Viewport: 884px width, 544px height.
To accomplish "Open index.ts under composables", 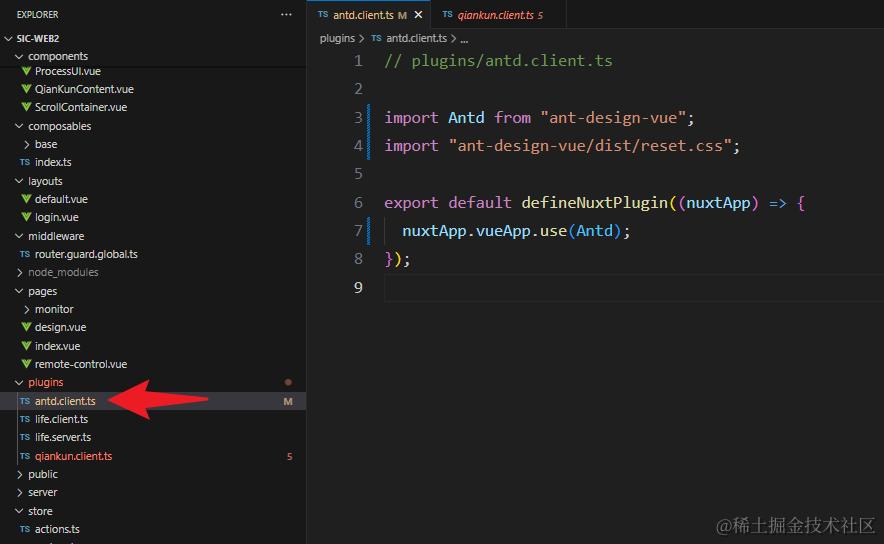I will (x=53, y=162).
